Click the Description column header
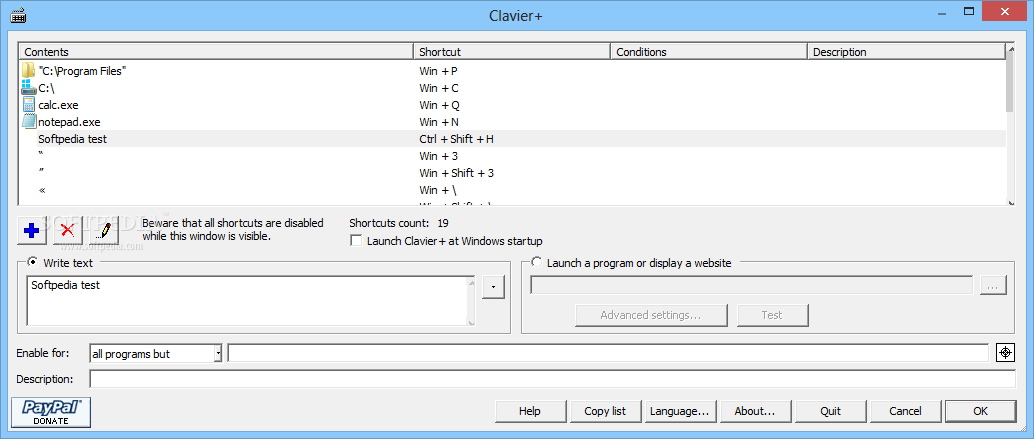 click(906, 51)
